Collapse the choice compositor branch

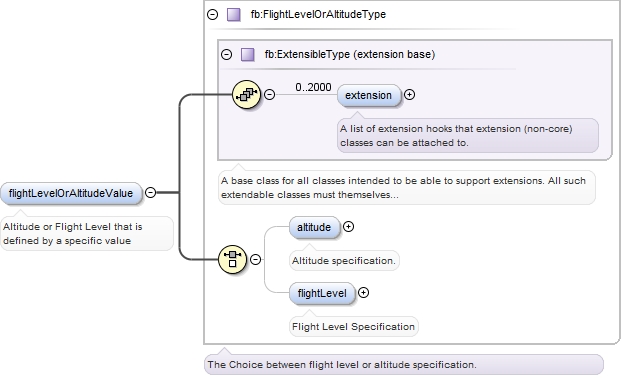click(255, 259)
